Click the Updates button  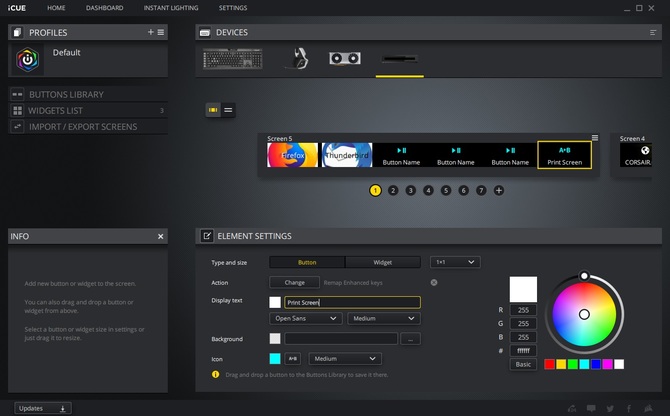pyautogui.click(x=43, y=408)
